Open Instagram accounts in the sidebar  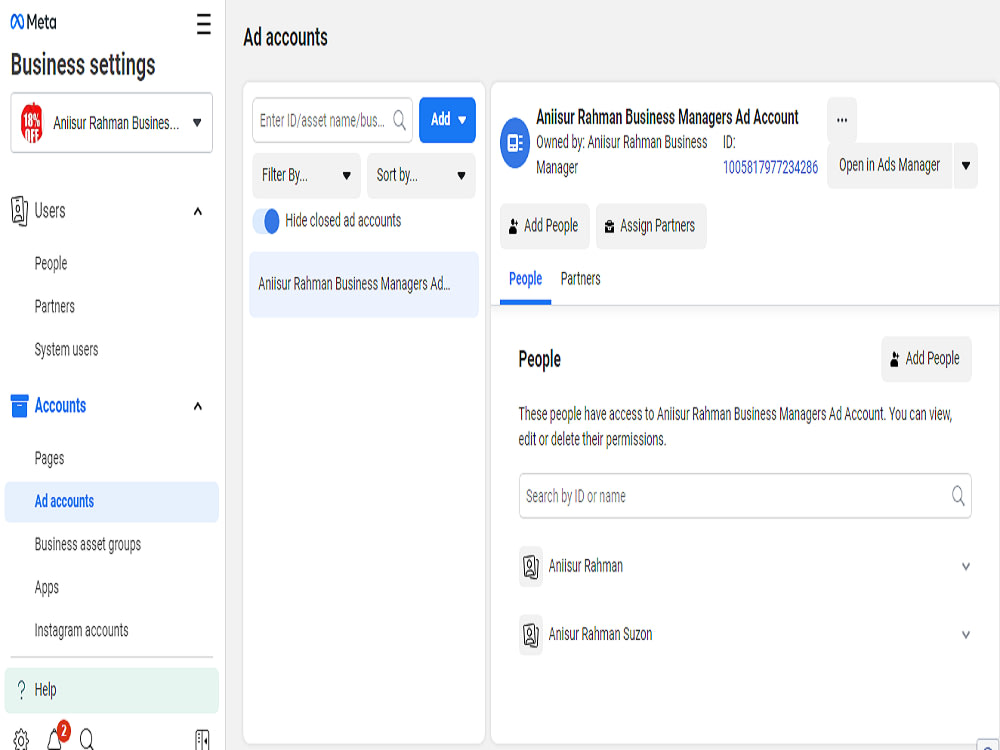tap(82, 631)
